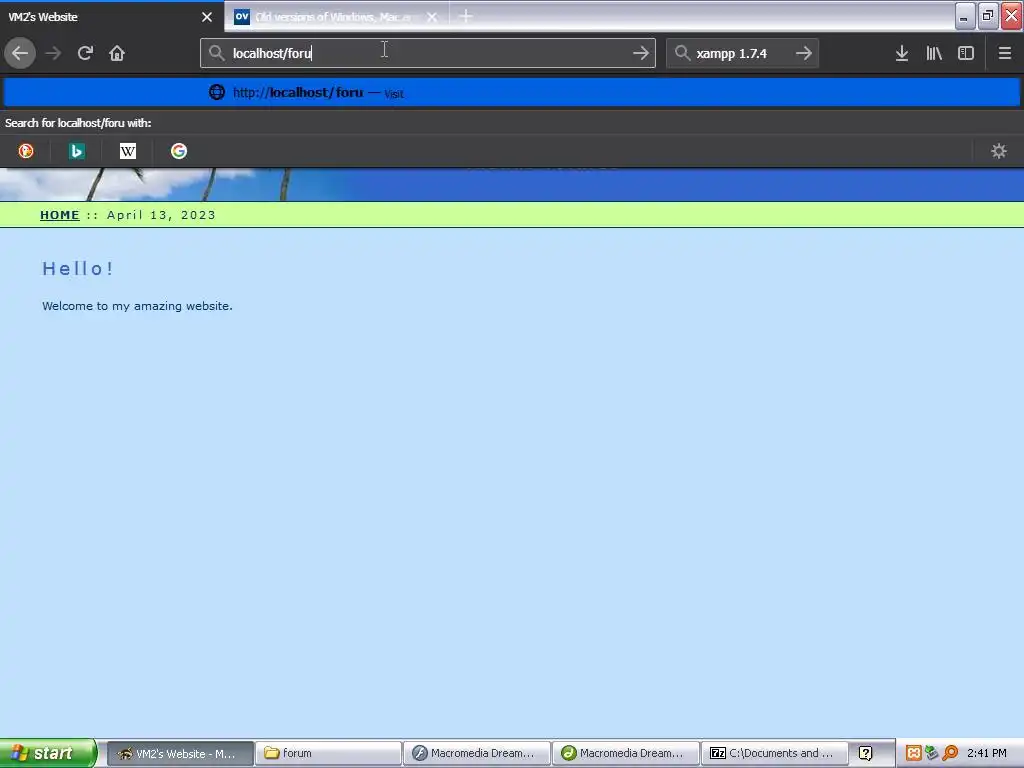The image size is (1024, 768).
Task: Switch to the VM2's Website taskbar button
Action: (180, 753)
